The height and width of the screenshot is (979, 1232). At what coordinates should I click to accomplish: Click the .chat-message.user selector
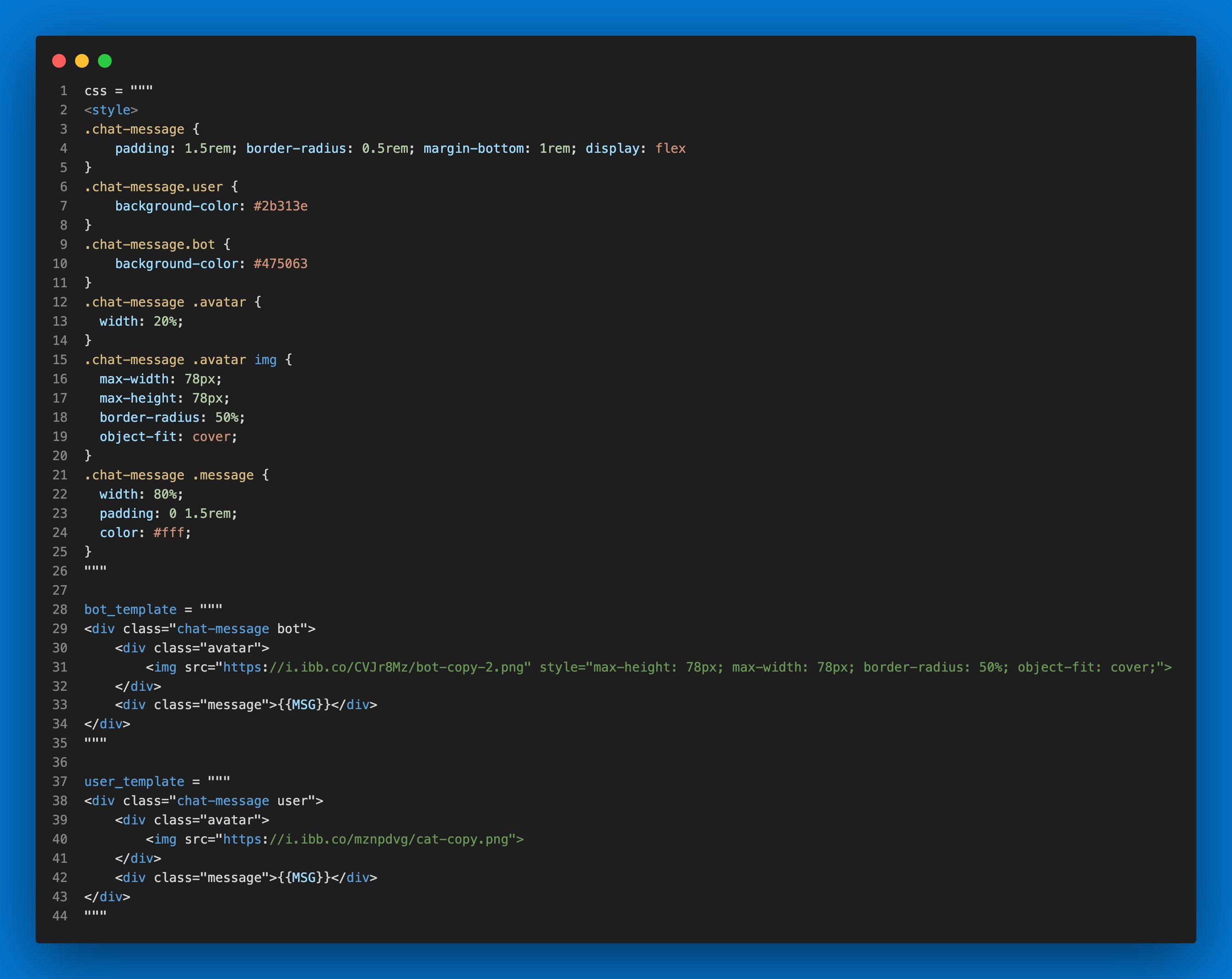pos(154,187)
